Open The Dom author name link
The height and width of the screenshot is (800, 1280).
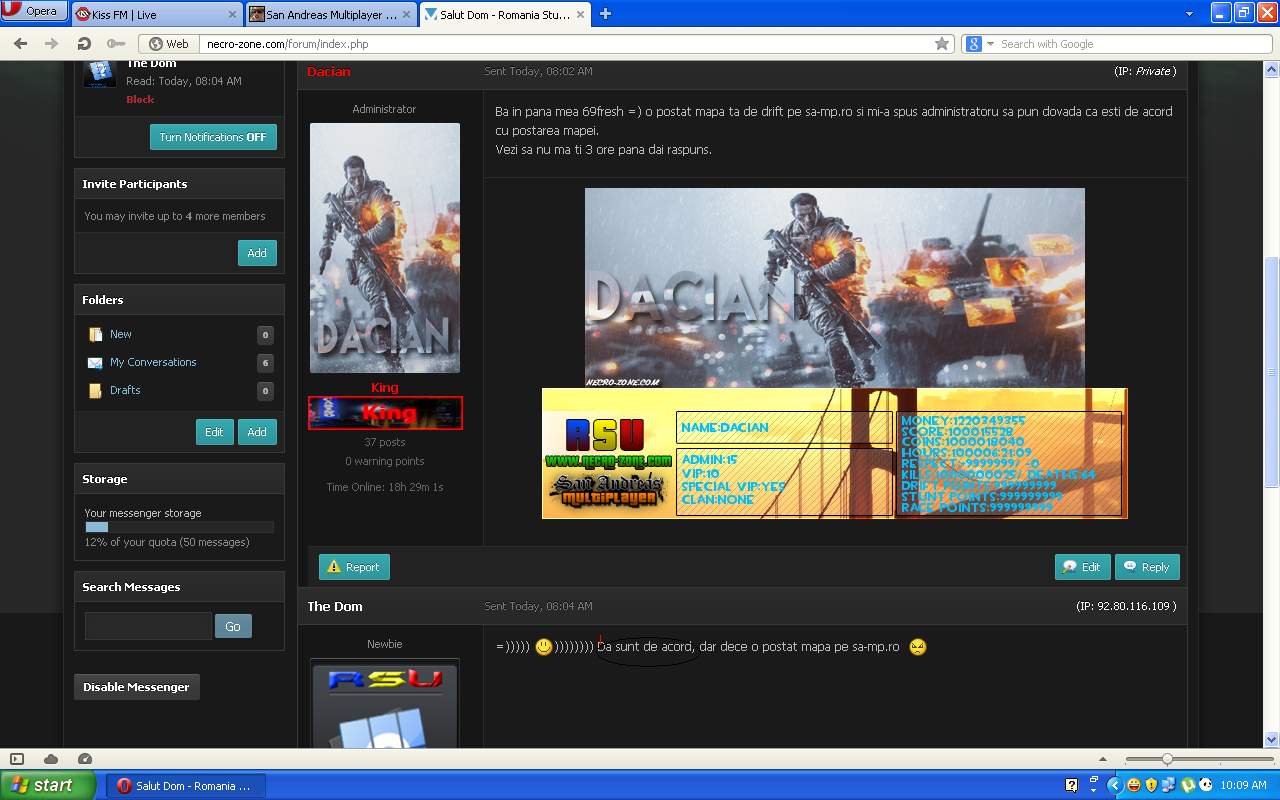click(335, 606)
